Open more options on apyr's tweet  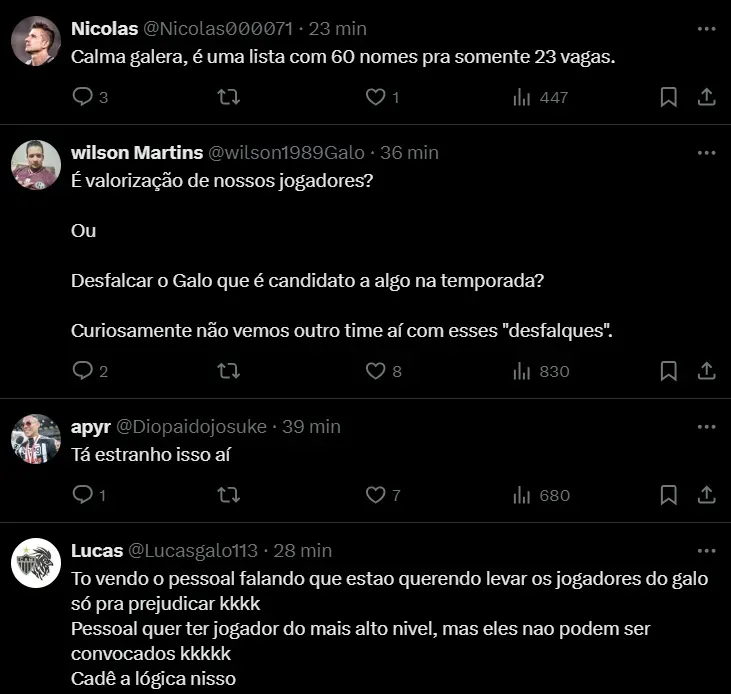point(706,427)
